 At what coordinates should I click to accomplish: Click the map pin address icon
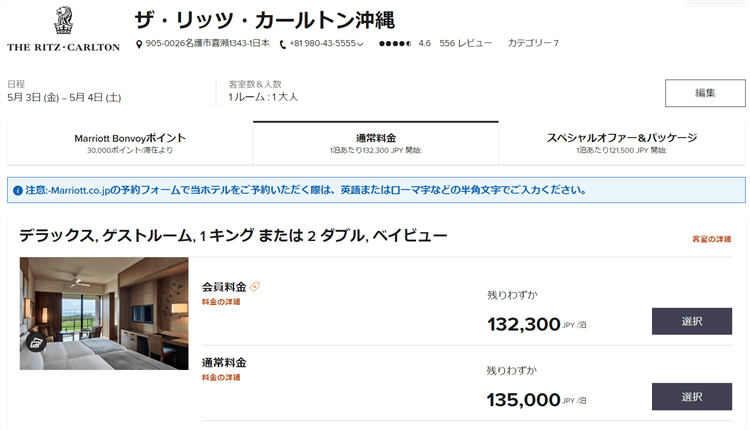pyautogui.click(x=139, y=44)
